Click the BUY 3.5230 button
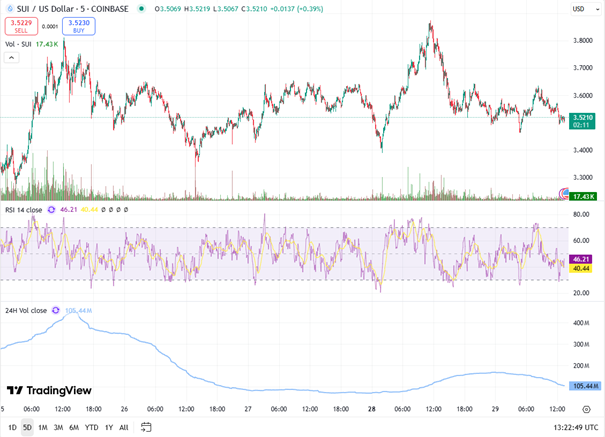The image size is (605, 437). point(78,27)
